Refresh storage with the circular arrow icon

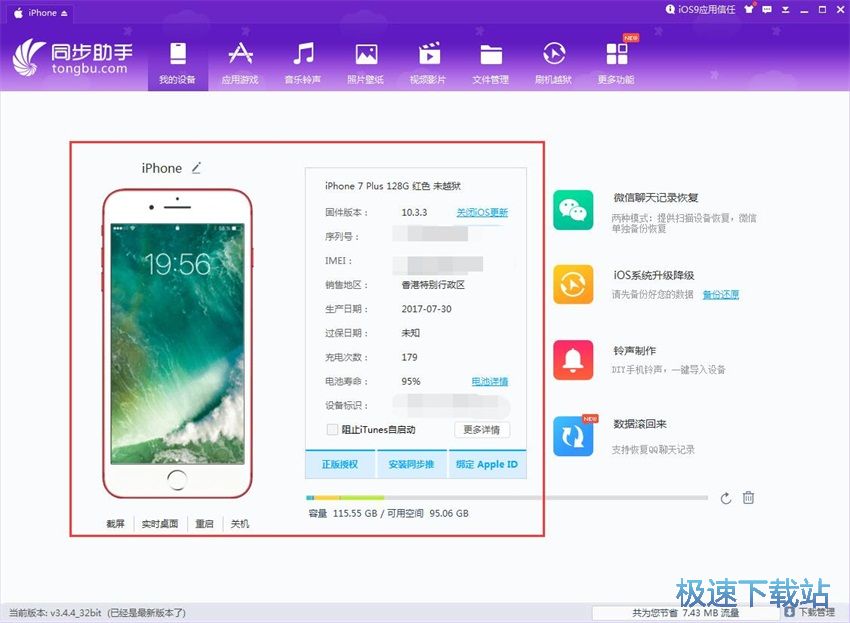[726, 498]
